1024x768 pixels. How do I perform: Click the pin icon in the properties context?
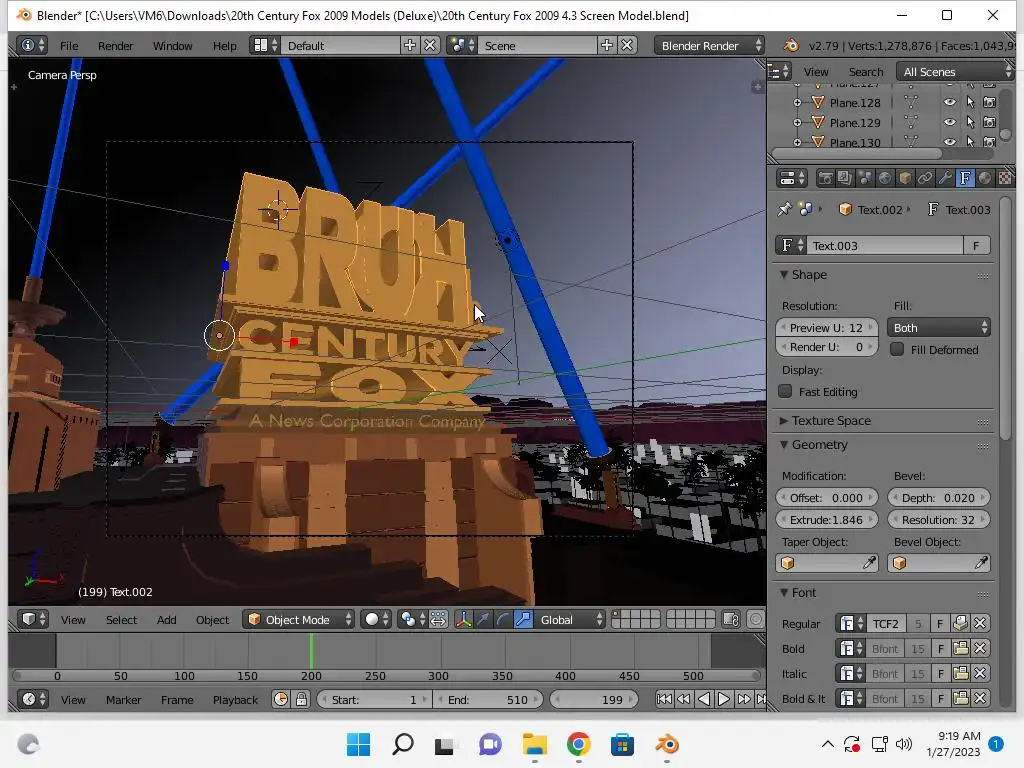point(784,210)
